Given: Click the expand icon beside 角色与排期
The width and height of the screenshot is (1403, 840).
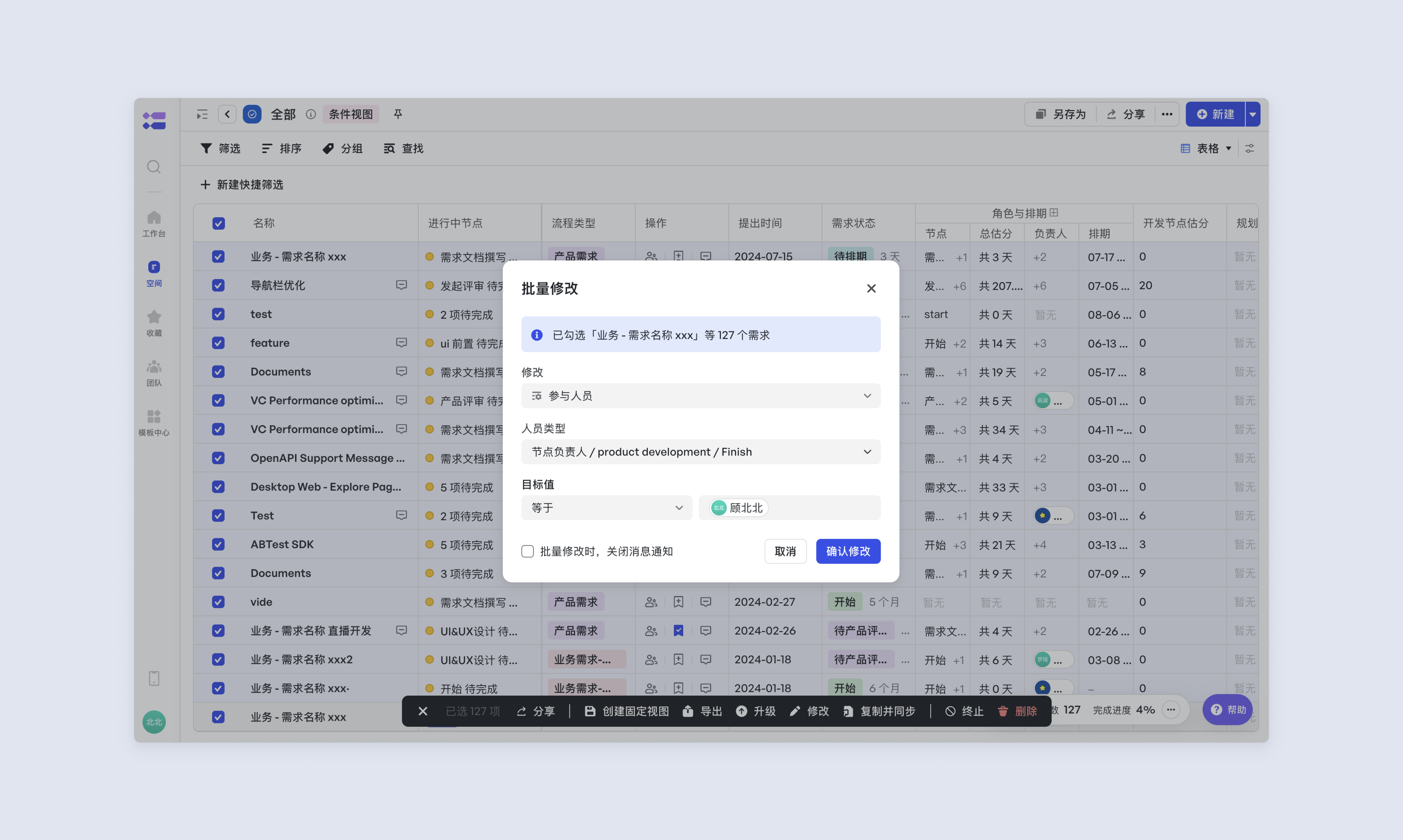Looking at the screenshot, I should coord(1054,213).
